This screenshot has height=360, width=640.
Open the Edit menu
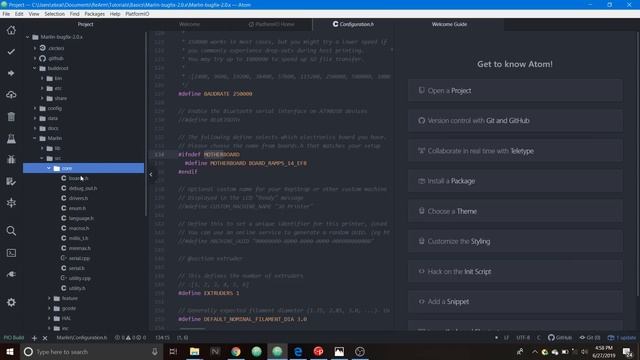[x=19, y=14]
